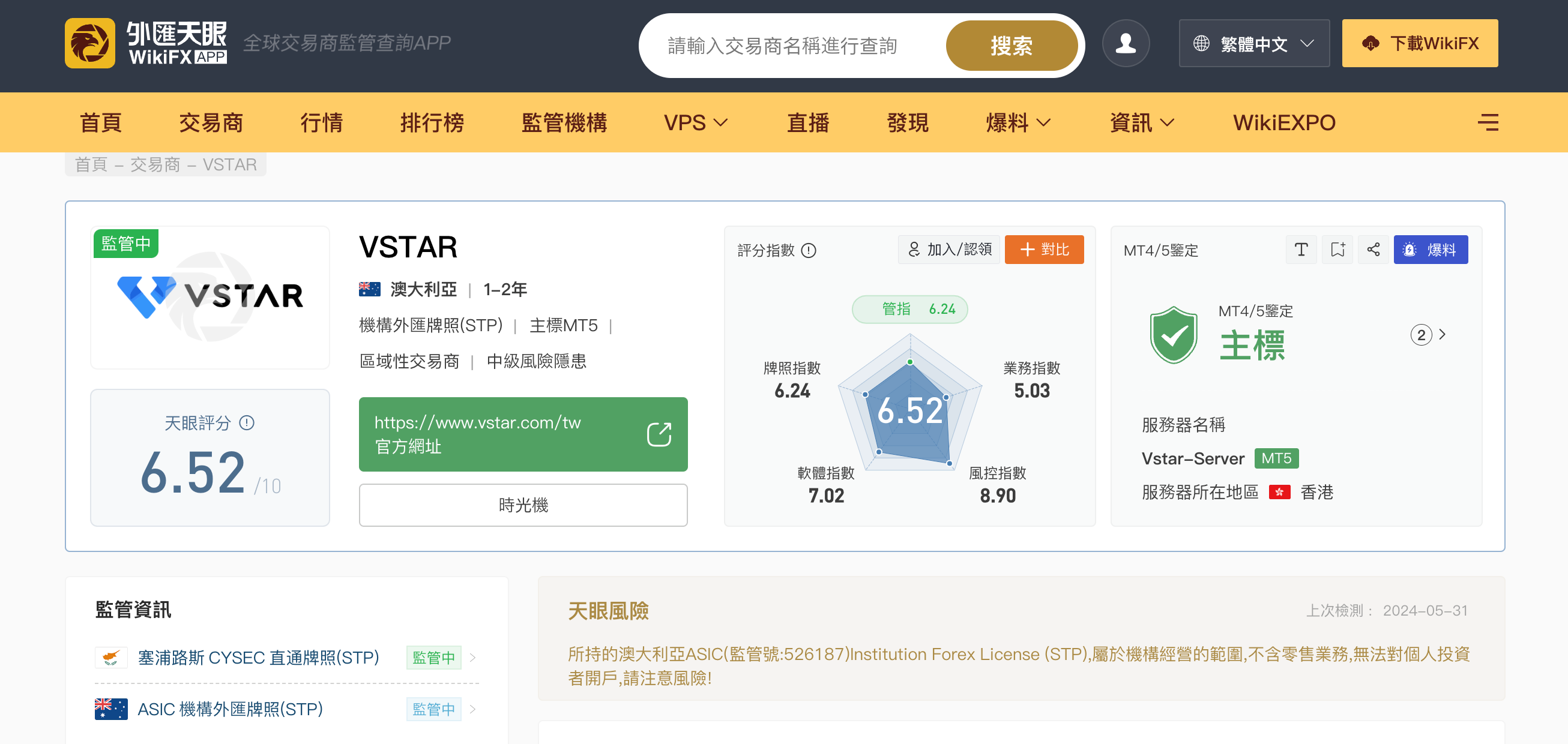
Task: Open VSTAR official website link
Action: point(477,422)
